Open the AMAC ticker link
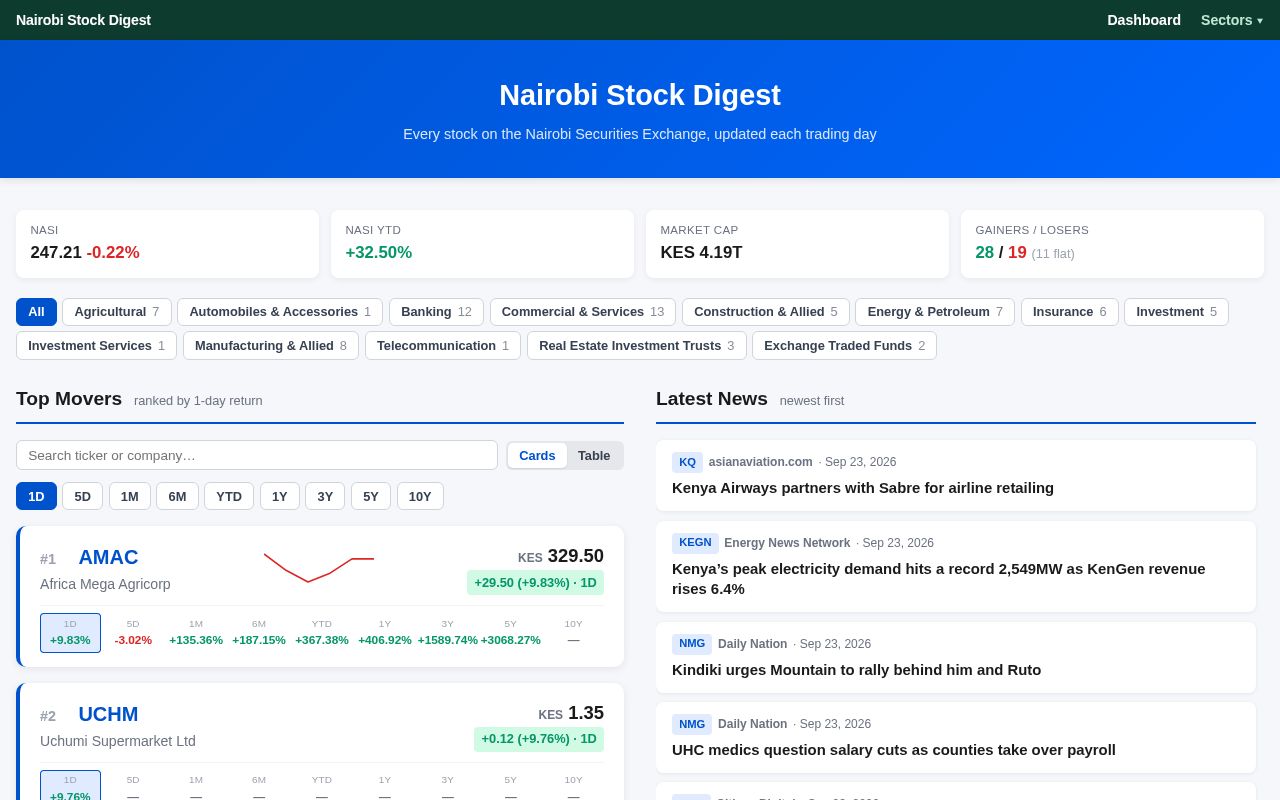Viewport: 1280px width, 800px height. coord(108,557)
